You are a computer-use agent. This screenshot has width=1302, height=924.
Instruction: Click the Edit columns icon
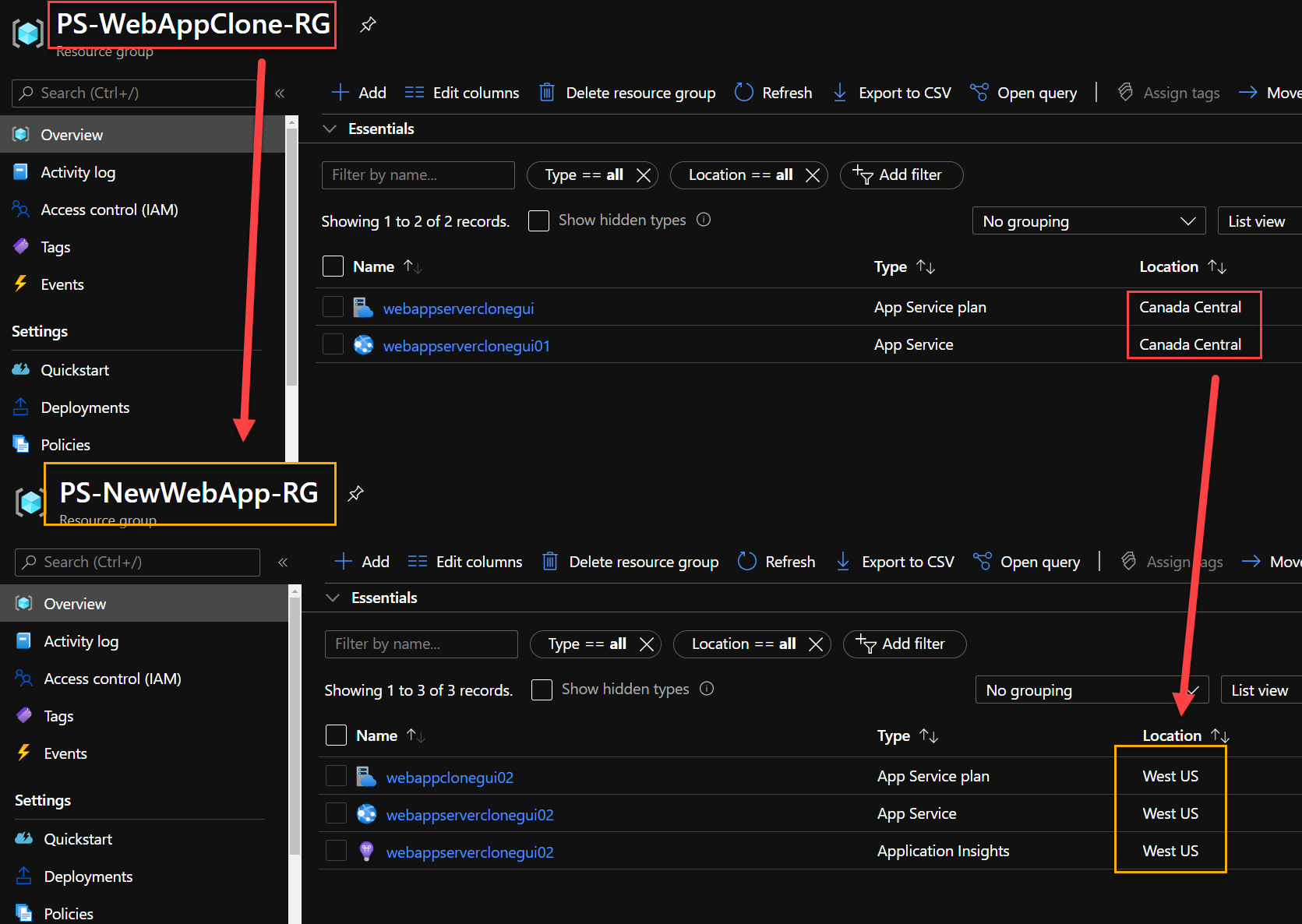415,92
